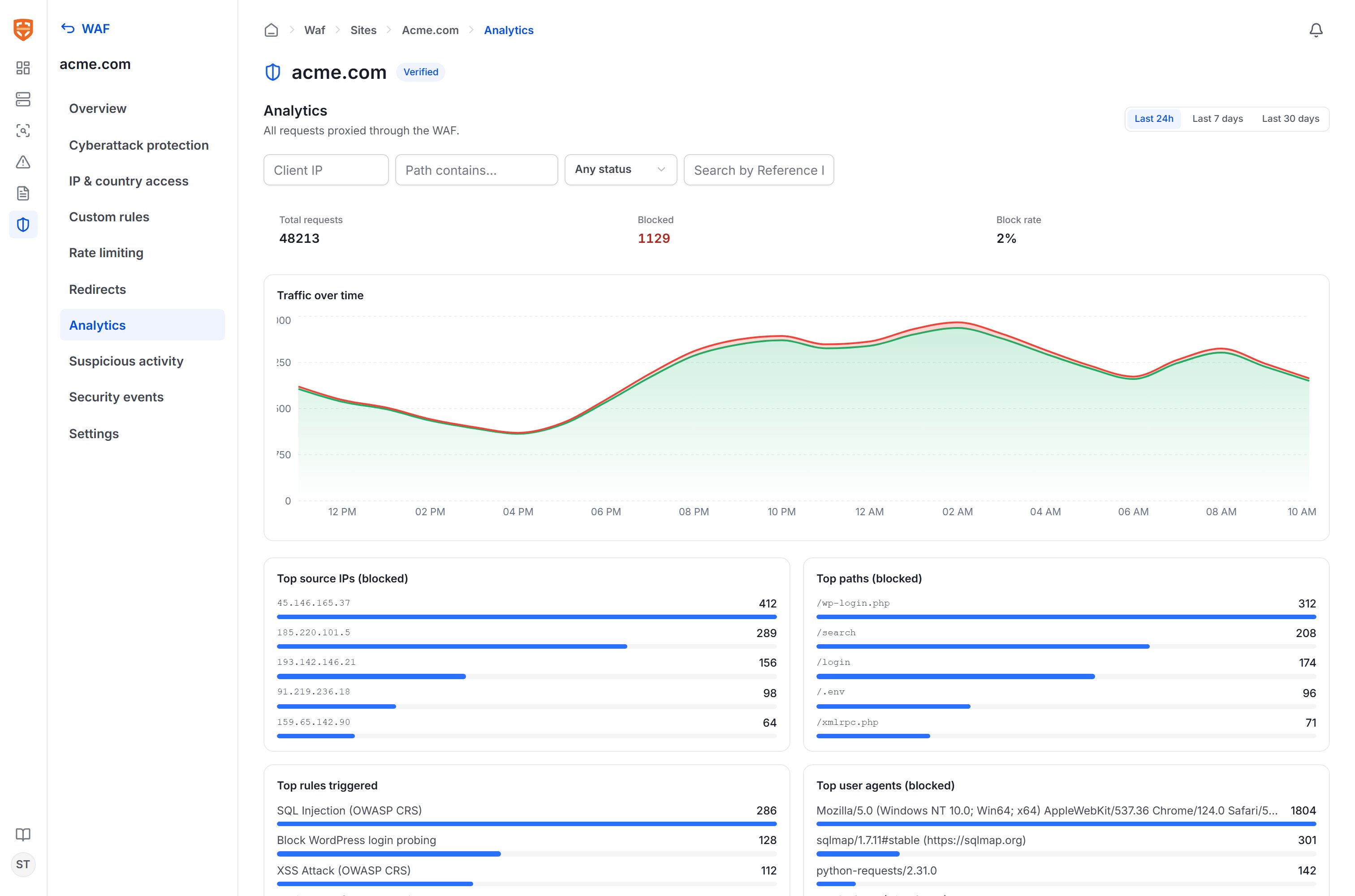The width and height of the screenshot is (1355, 896).
Task: Go to Sites breadcrumb
Action: tap(363, 30)
